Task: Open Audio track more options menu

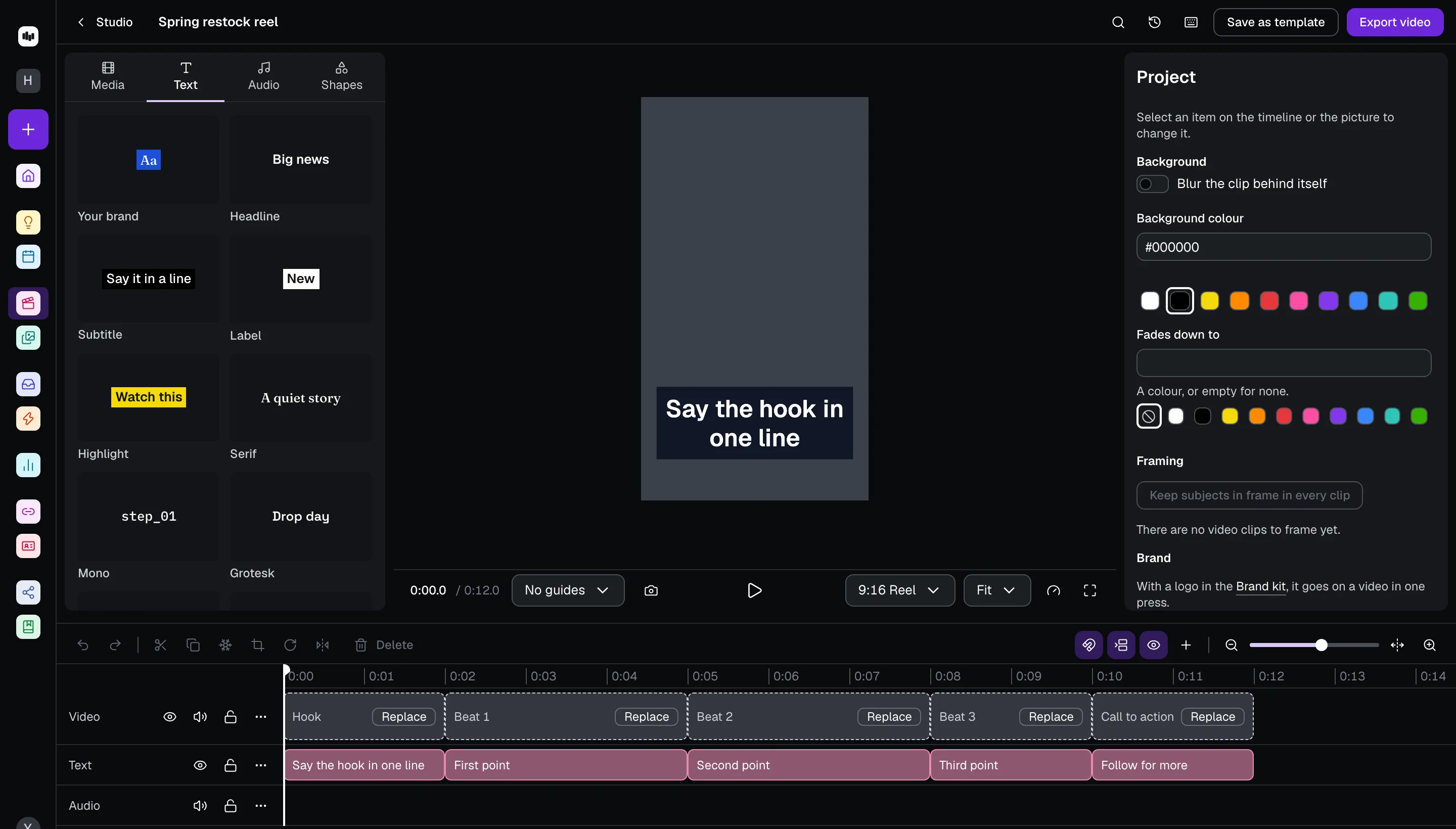Action: pos(261,805)
